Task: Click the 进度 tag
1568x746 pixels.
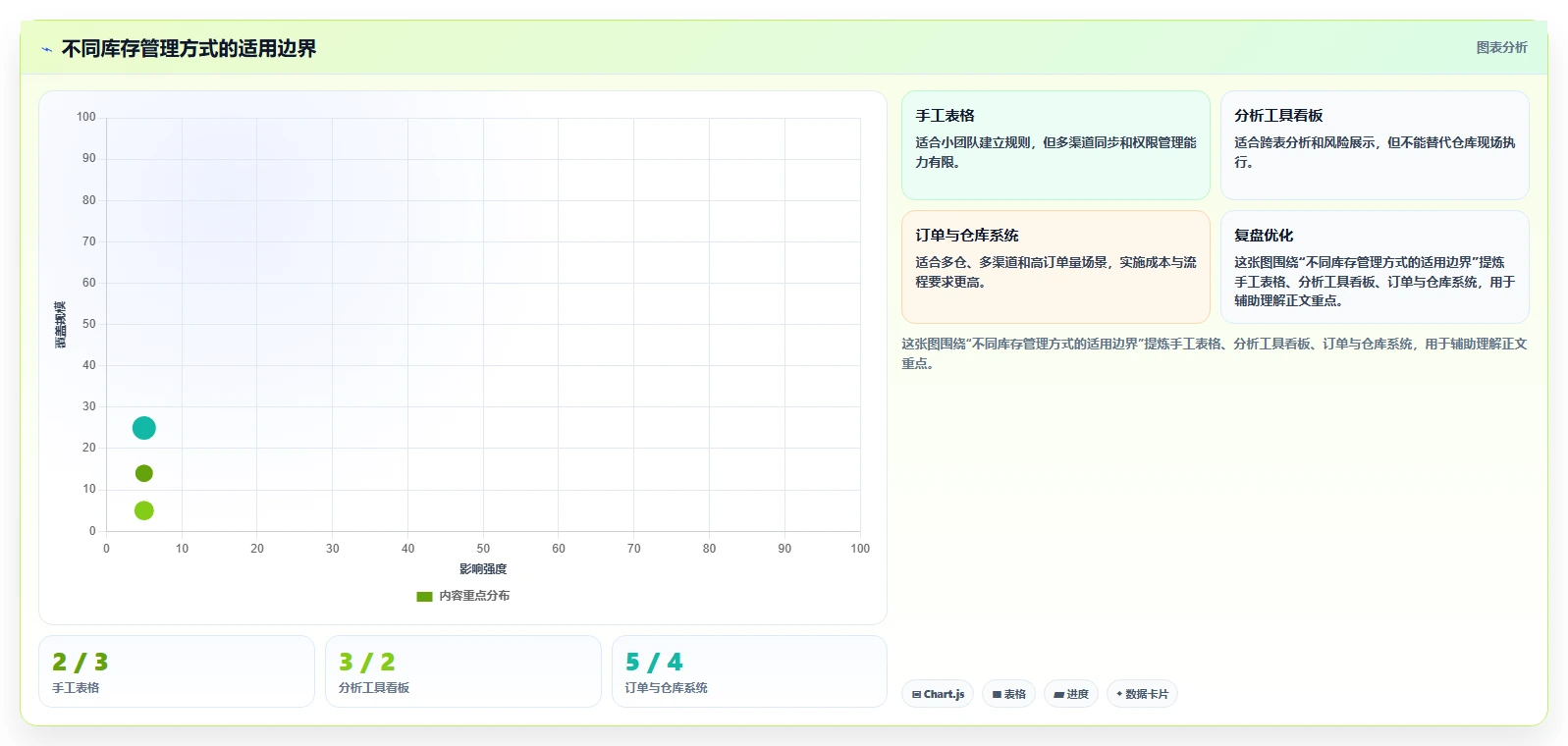Action: [1070, 694]
